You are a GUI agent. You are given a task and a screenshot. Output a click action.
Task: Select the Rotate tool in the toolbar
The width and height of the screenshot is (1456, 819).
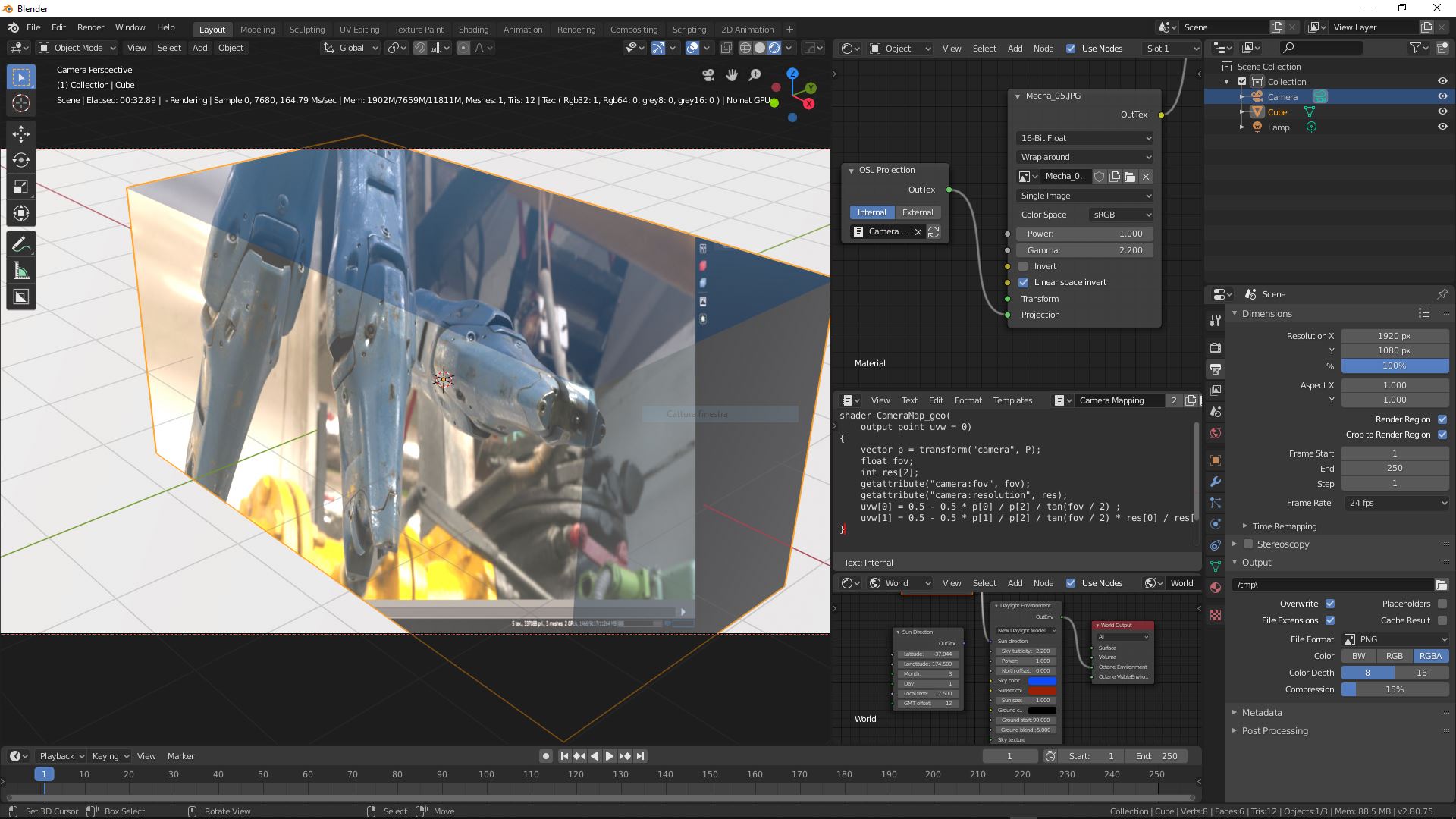click(21, 160)
